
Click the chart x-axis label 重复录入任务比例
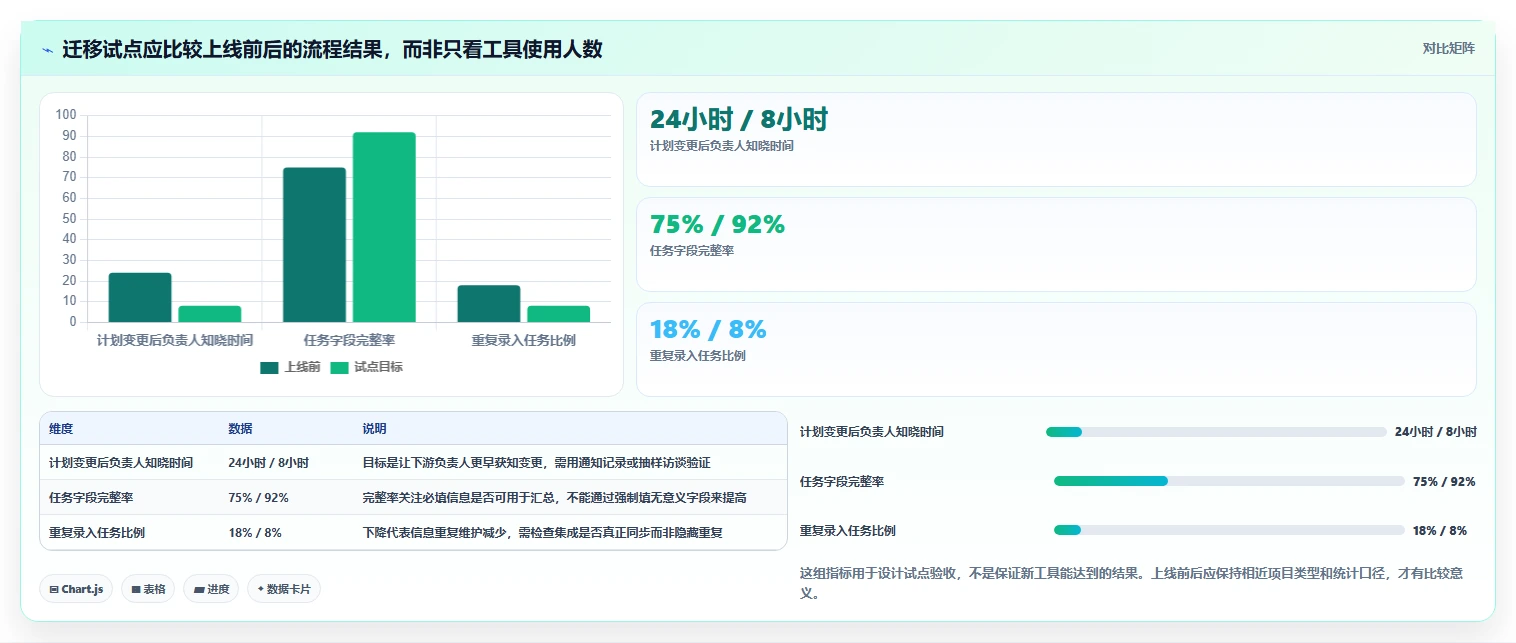click(524, 340)
